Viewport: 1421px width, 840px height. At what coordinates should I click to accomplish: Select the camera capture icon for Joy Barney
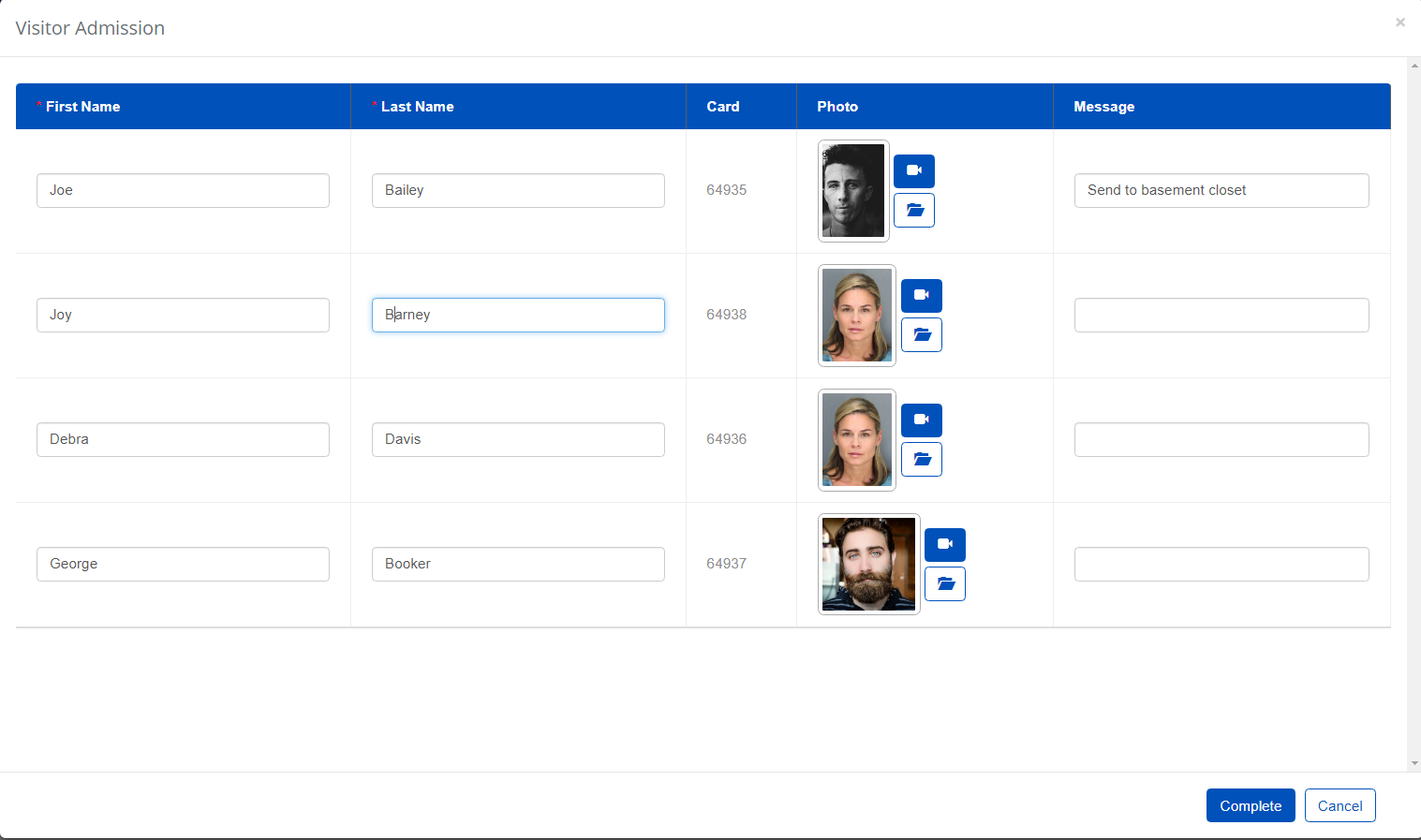[x=921, y=295]
